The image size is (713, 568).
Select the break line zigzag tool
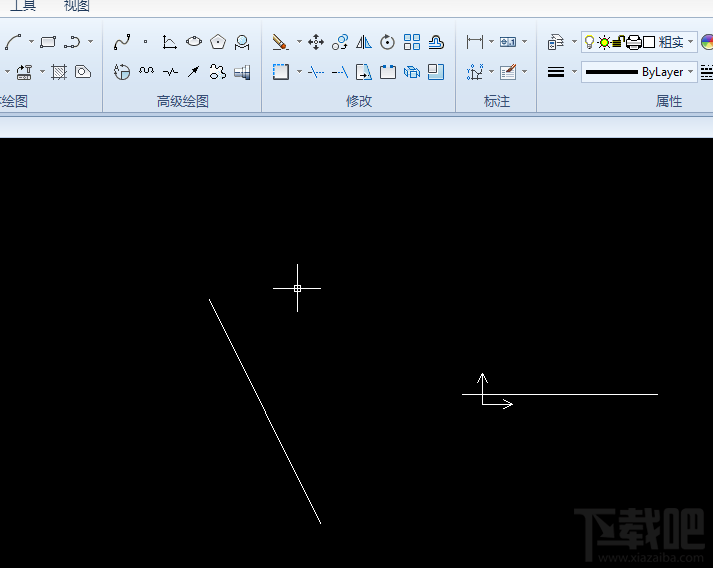coord(170,72)
